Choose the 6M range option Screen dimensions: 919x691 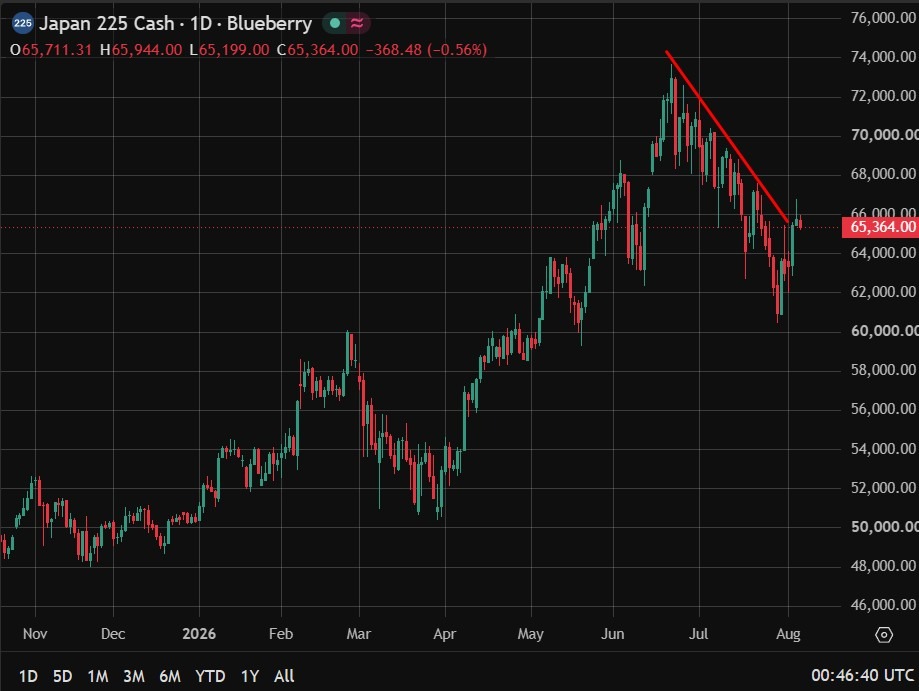[x=170, y=676]
